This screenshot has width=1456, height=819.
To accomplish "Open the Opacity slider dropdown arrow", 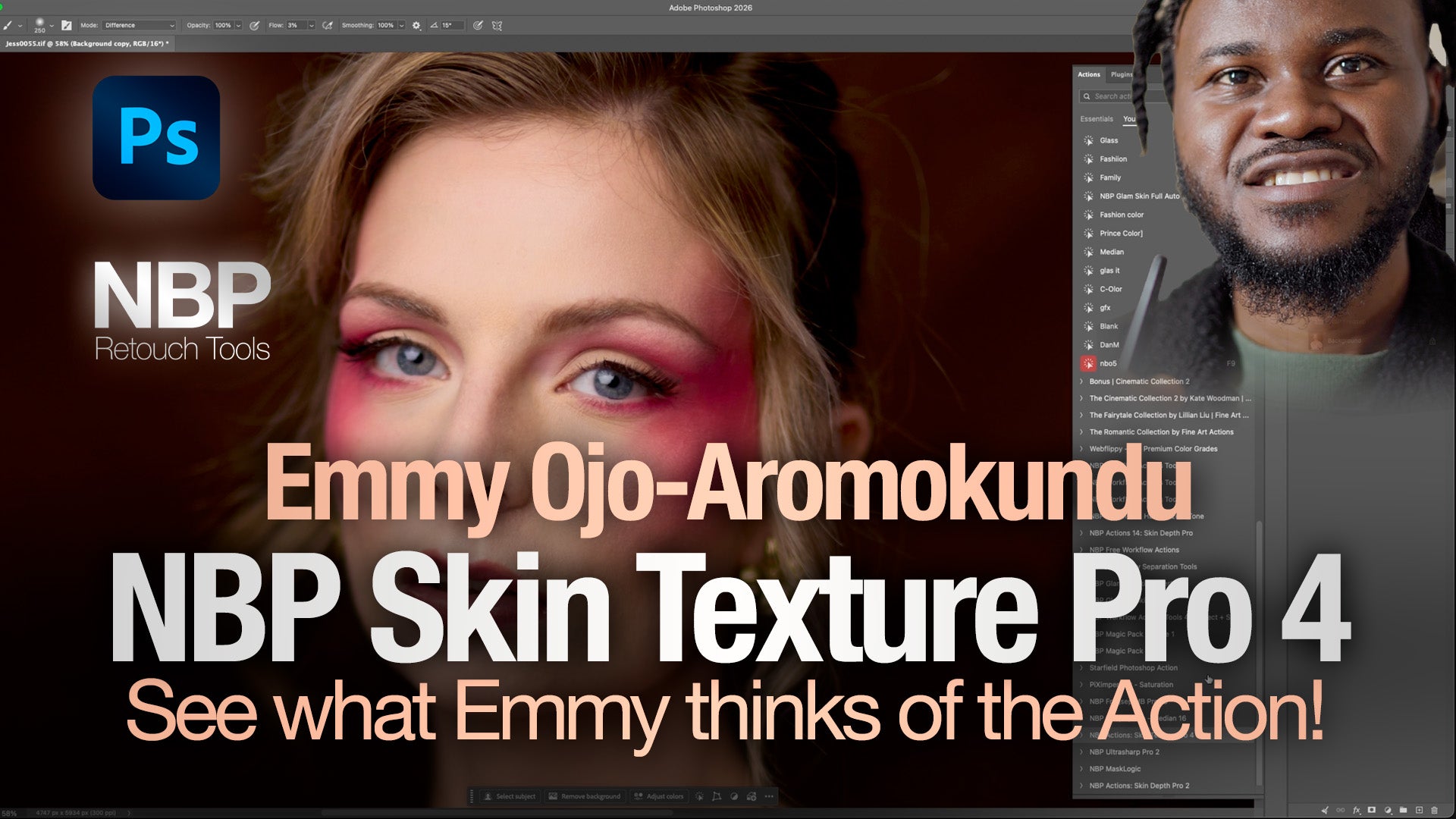I will (x=238, y=25).
